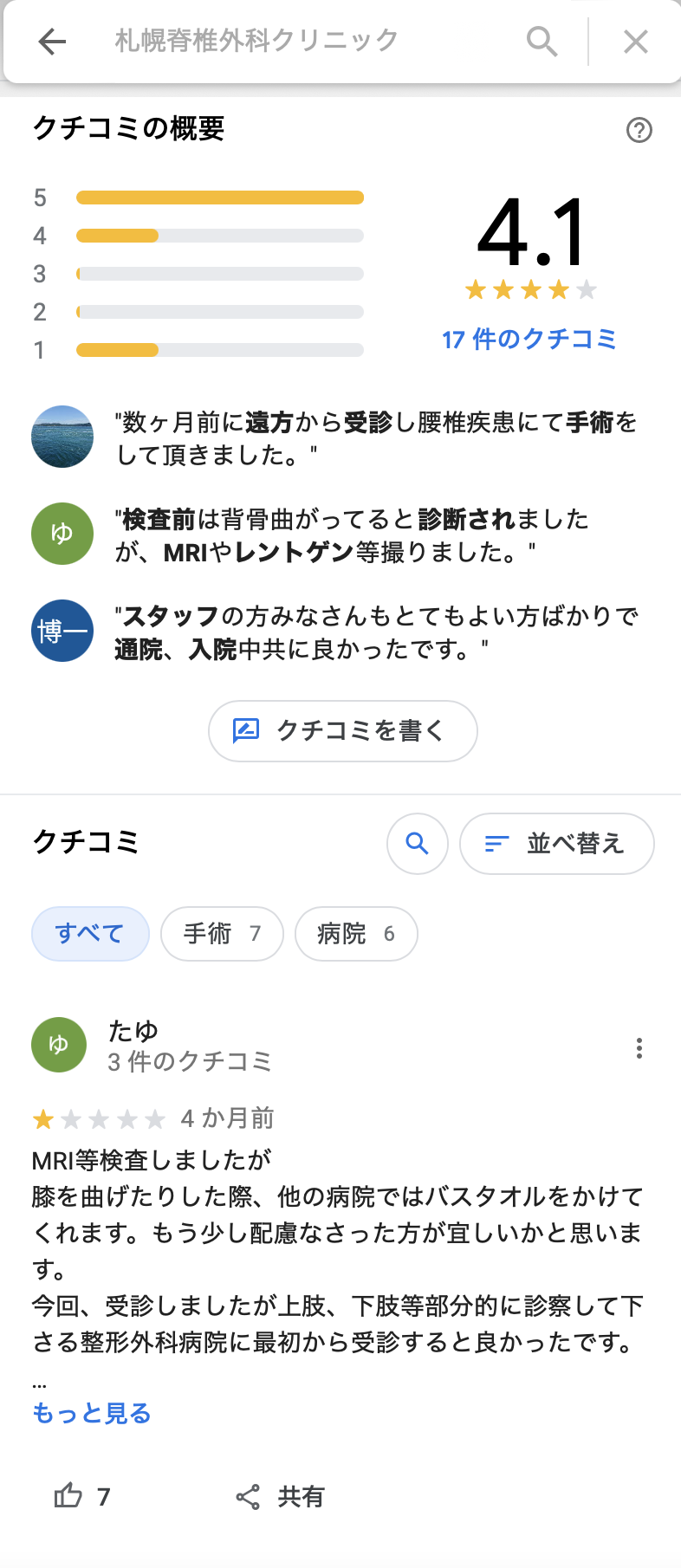Search reviews with the round magnifier button

tap(418, 844)
